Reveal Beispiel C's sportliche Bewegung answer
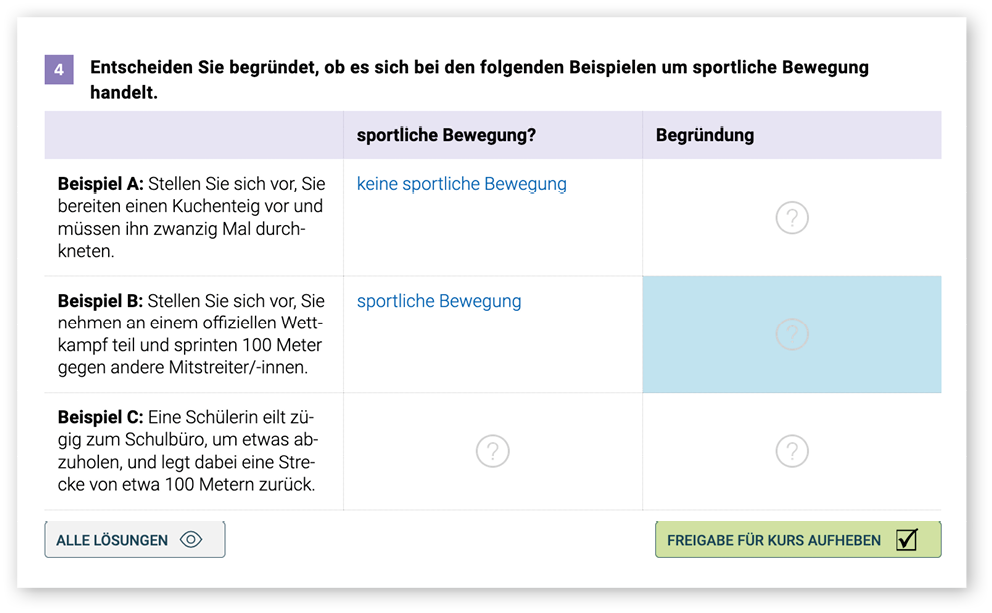 tap(492, 451)
